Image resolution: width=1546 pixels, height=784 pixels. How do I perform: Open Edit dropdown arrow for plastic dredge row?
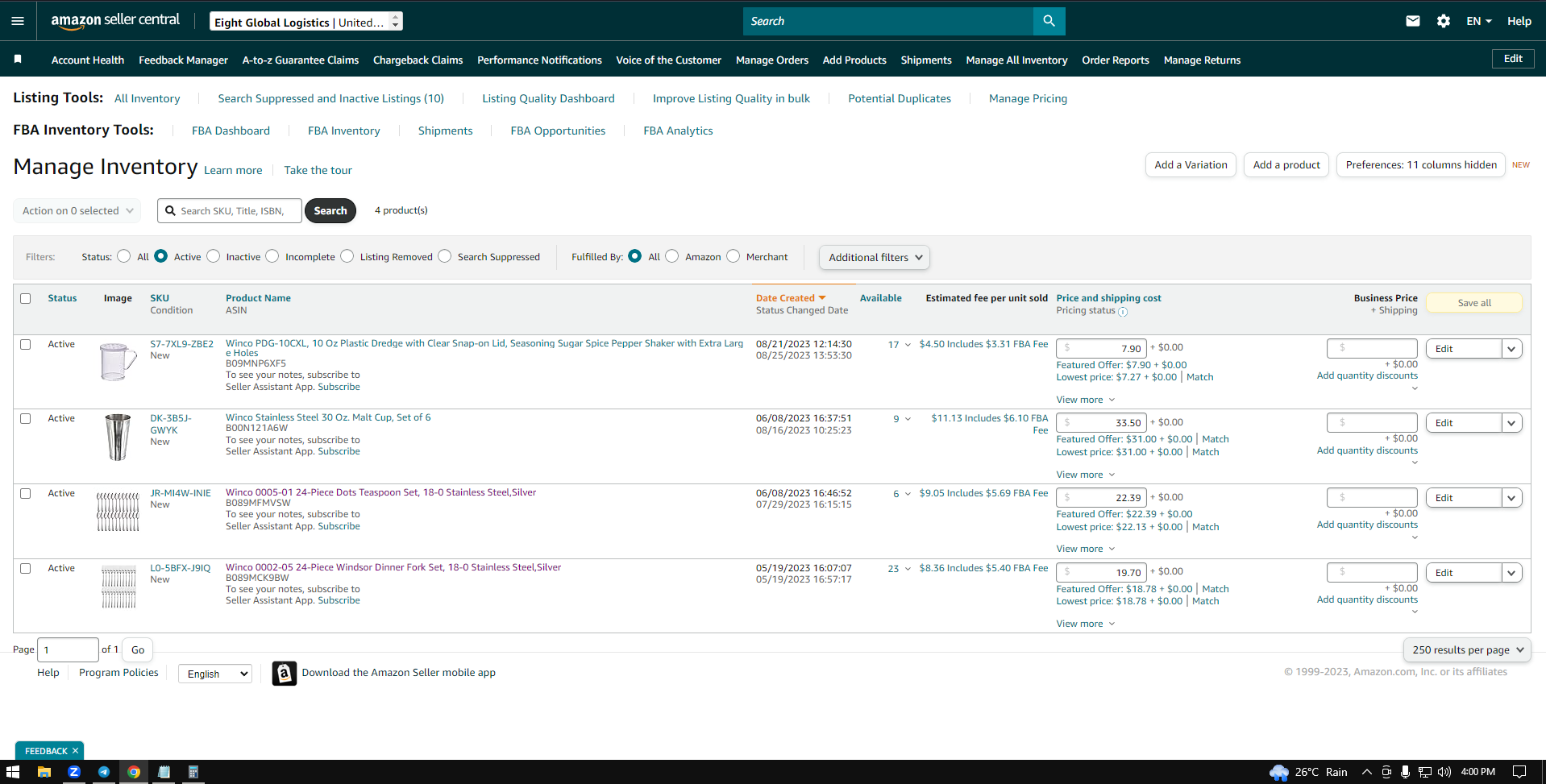coord(1511,349)
